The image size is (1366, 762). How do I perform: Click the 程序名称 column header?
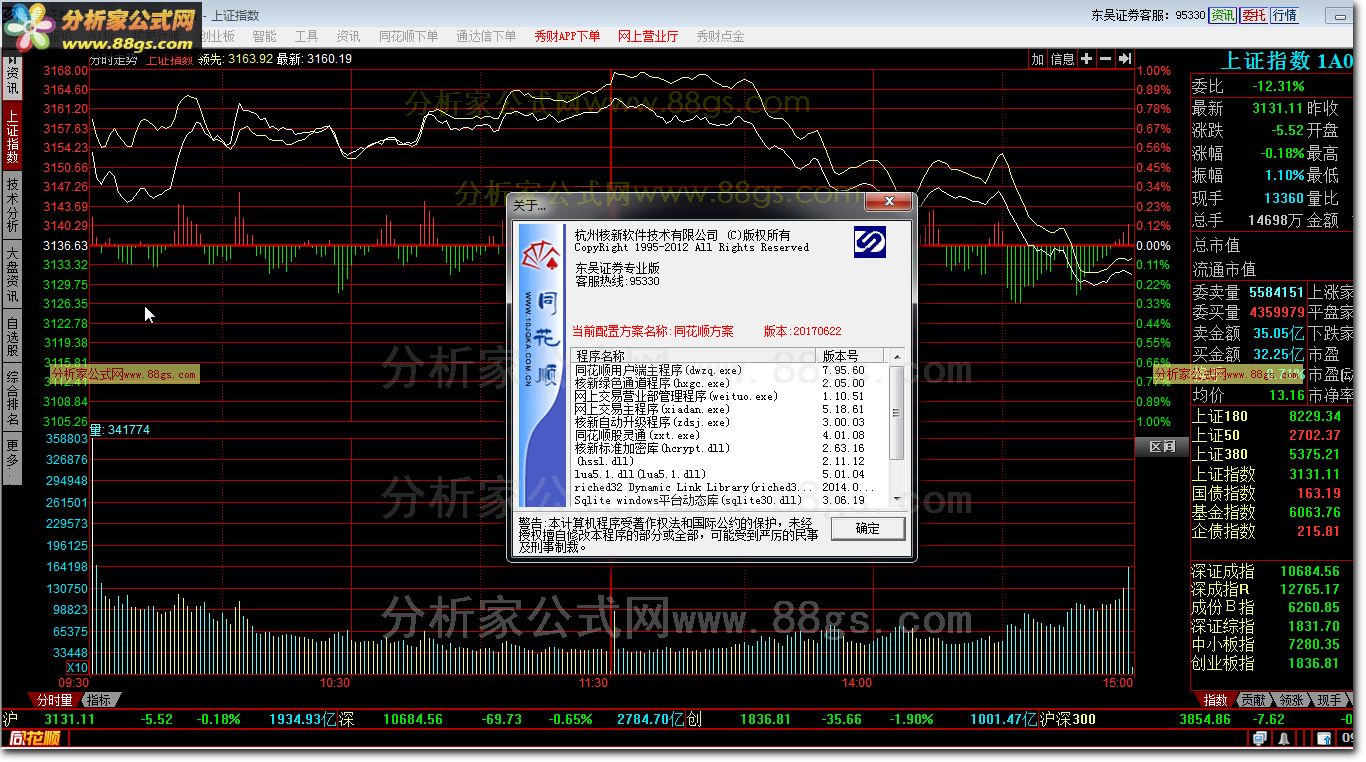pyautogui.click(x=695, y=356)
